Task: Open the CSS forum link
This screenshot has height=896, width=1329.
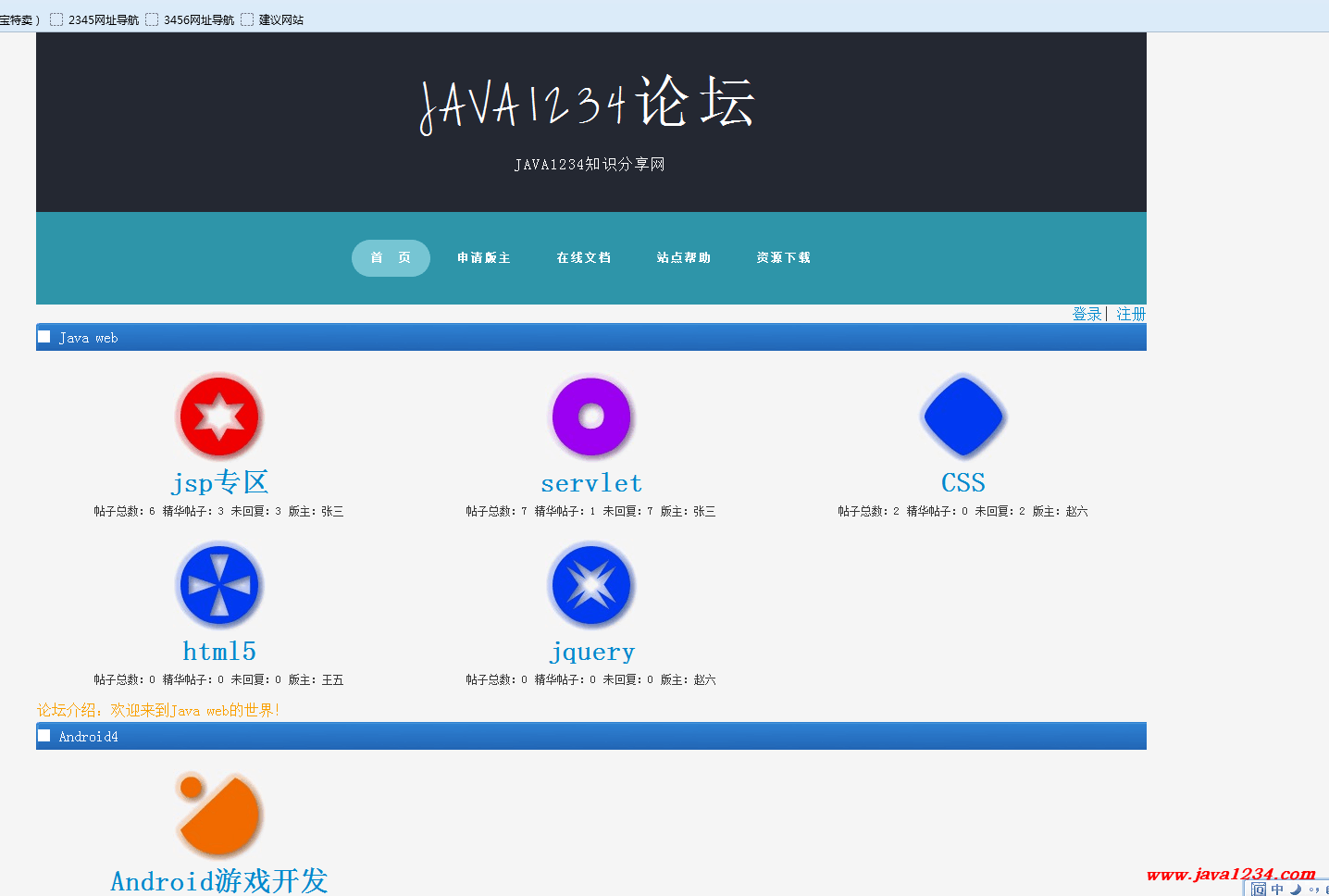Action: coord(963,483)
